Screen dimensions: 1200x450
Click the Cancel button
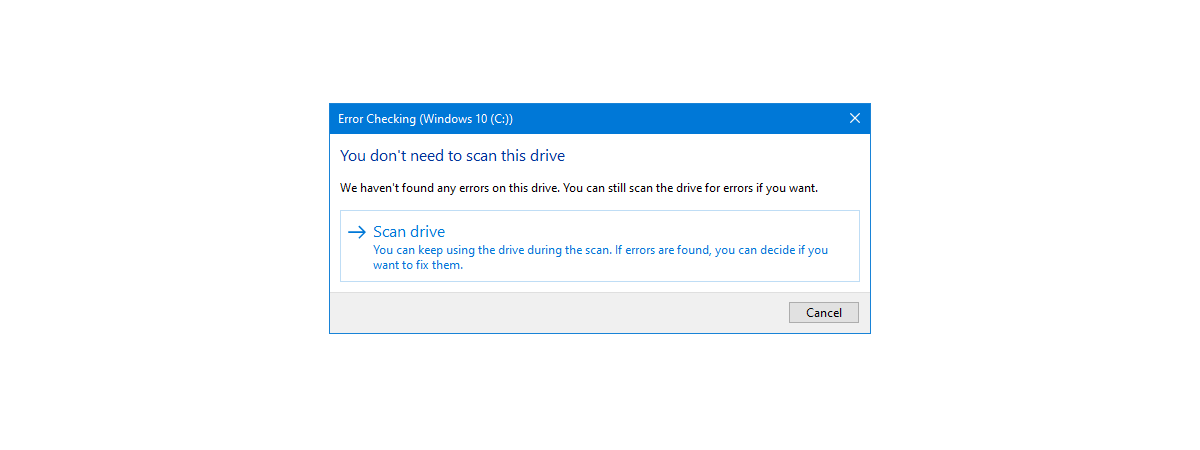[x=823, y=312]
